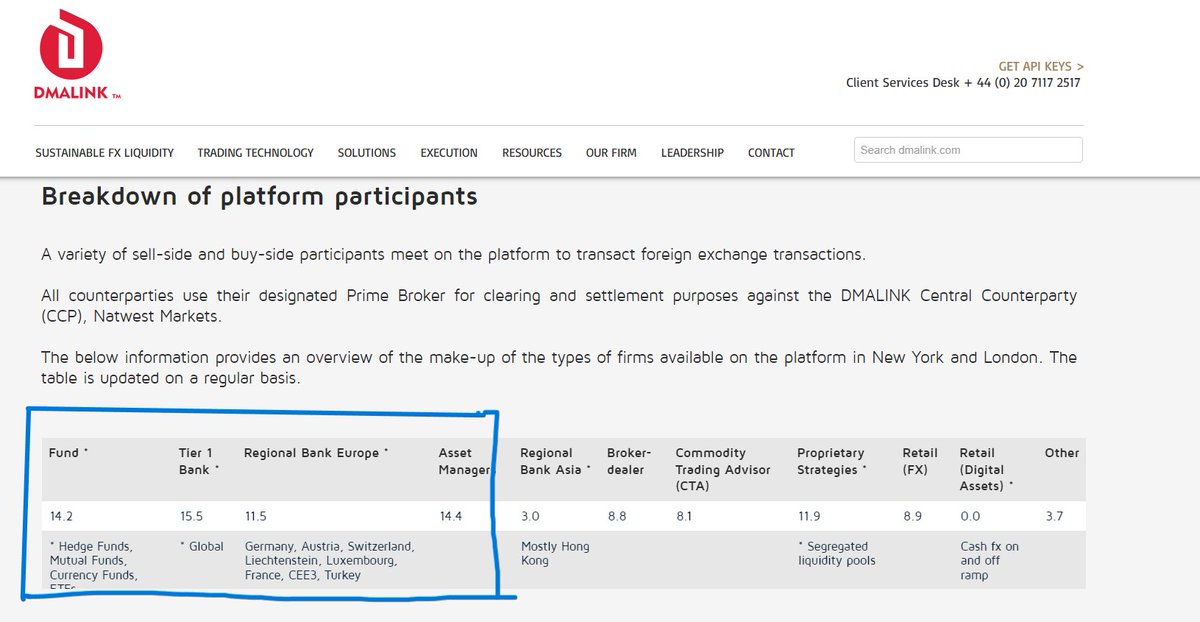The image size is (1200, 622).
Task: Select the 11.9 Proprietary Strategies value
Action: click(x=808, y=516)
